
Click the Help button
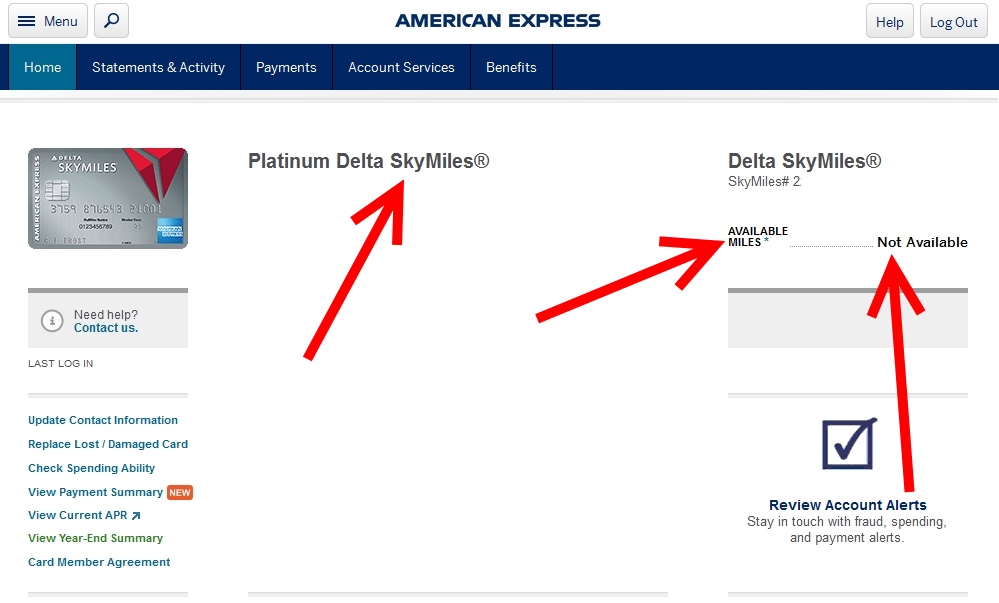pos(888,20)
